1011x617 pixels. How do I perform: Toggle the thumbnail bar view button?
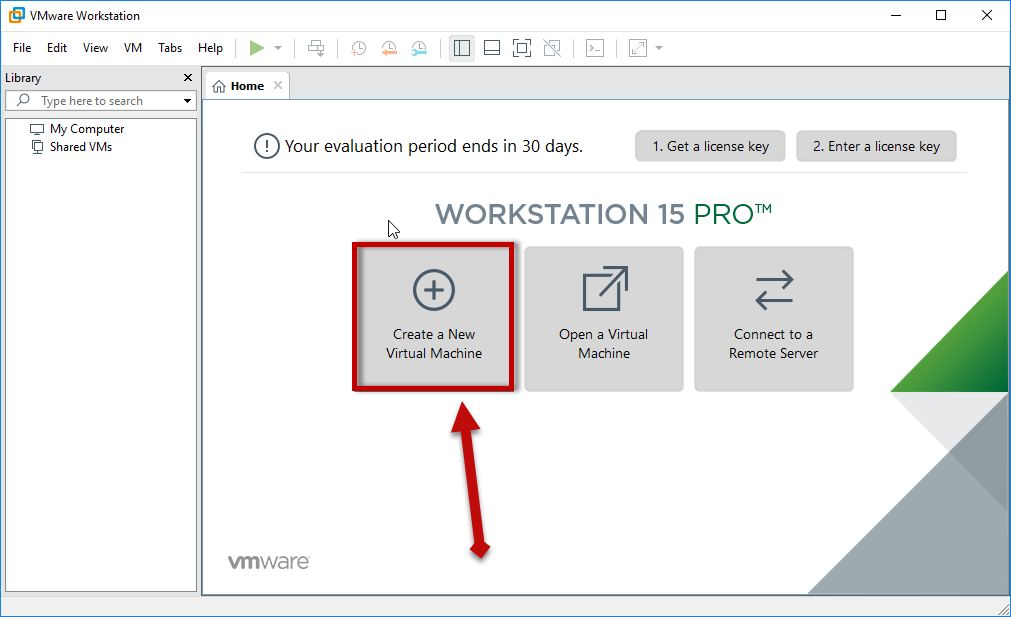point(491,48)
